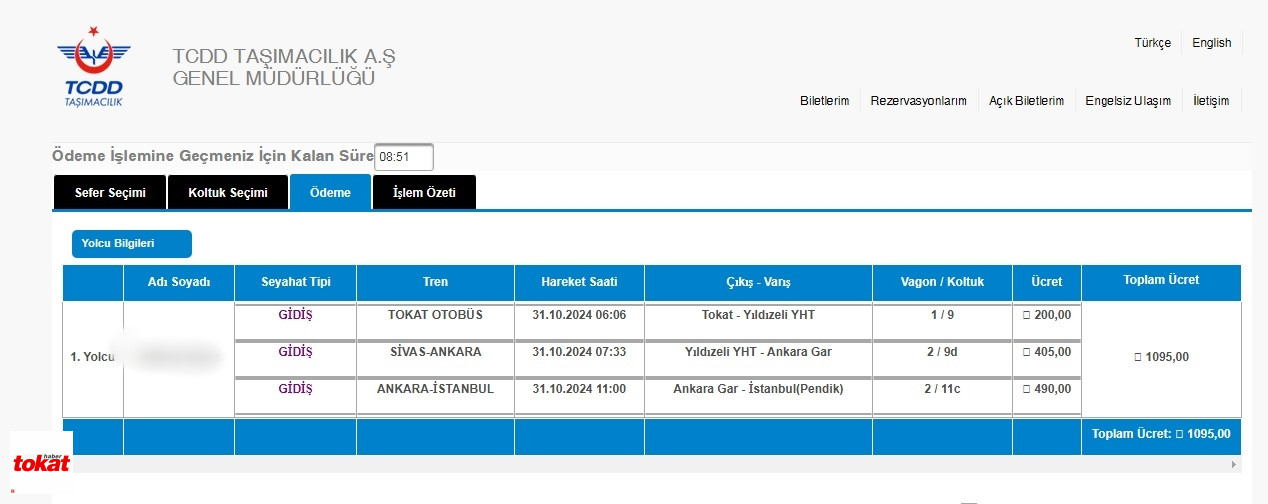Click the Yıldızeli YHT - Ankara Gar route
1268x504 pixels.
[x=758, y=352]
